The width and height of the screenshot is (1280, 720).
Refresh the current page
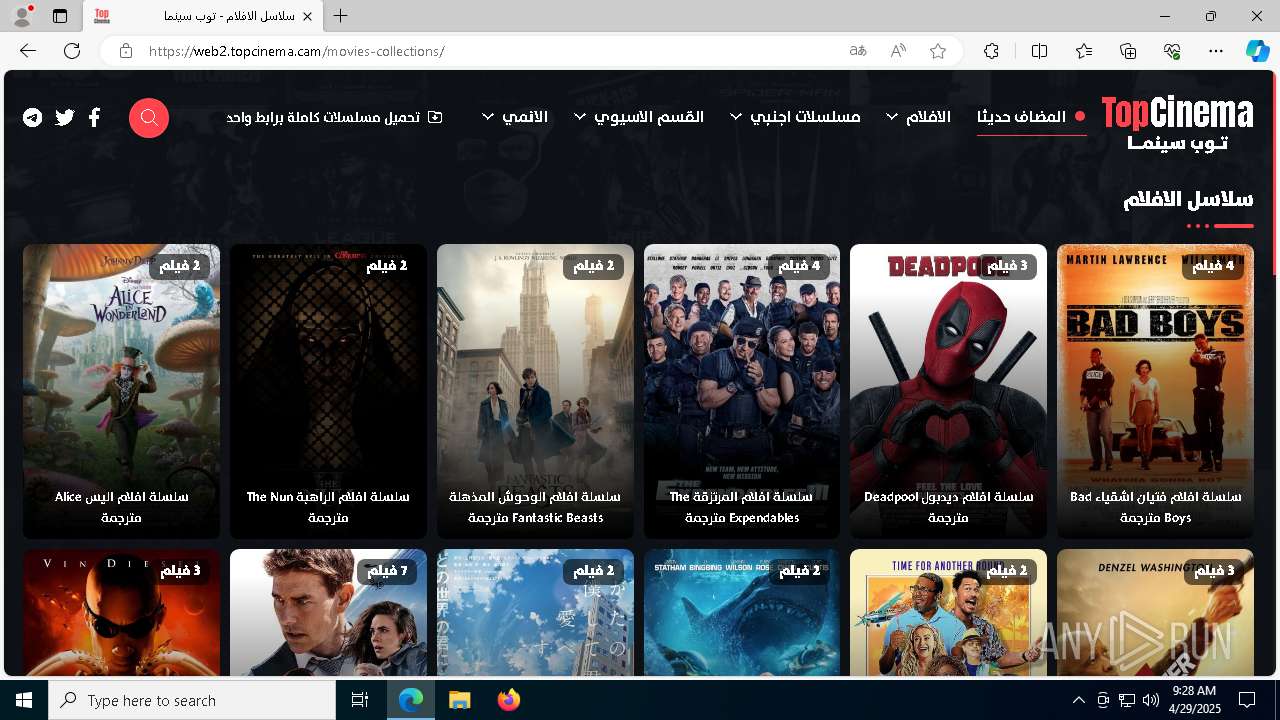point(72,51)
